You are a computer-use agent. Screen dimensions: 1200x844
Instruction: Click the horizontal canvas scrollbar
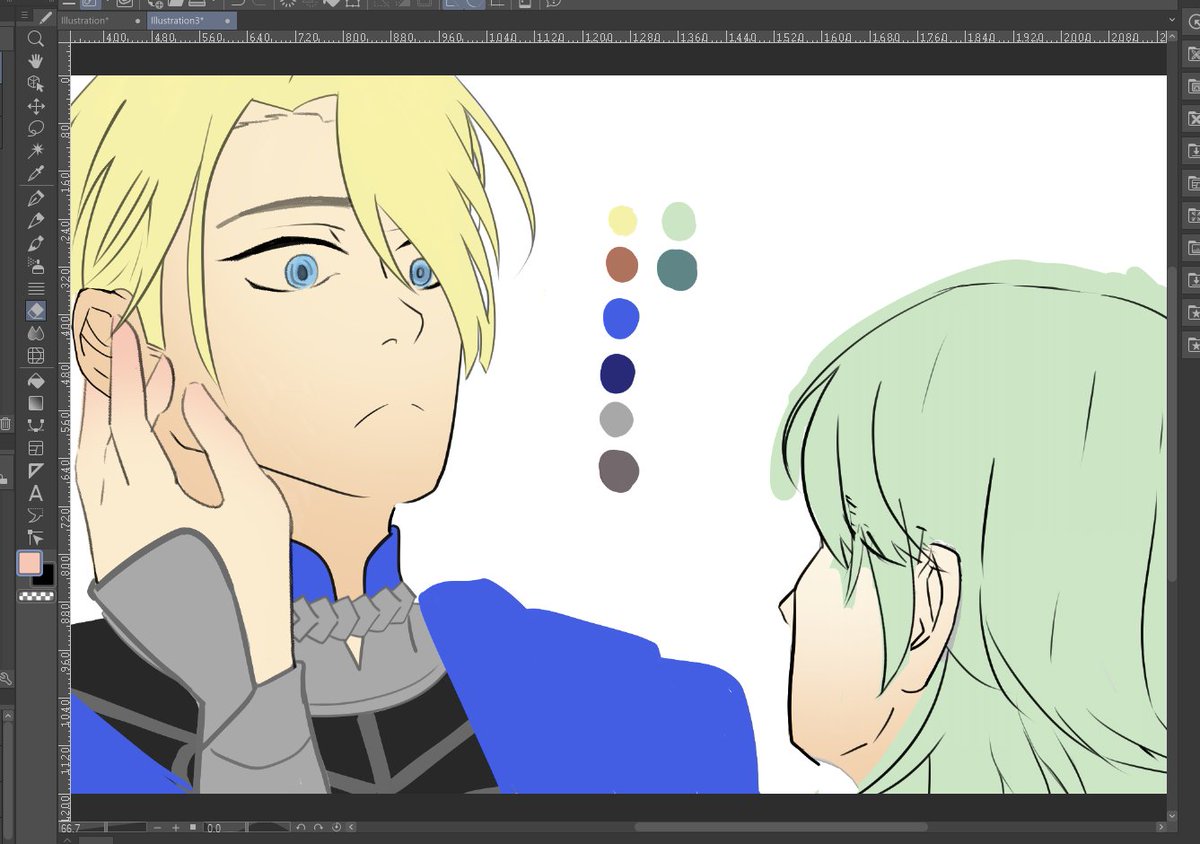[x=780, y=827]
